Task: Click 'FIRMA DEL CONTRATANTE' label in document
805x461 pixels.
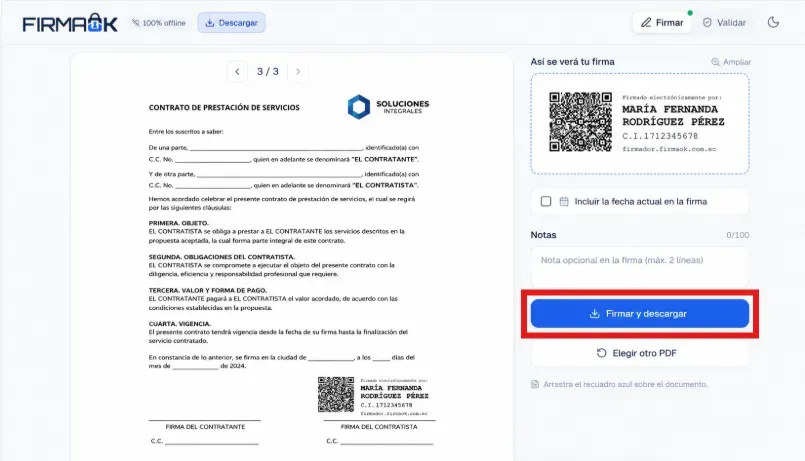Action: [205, 427]
